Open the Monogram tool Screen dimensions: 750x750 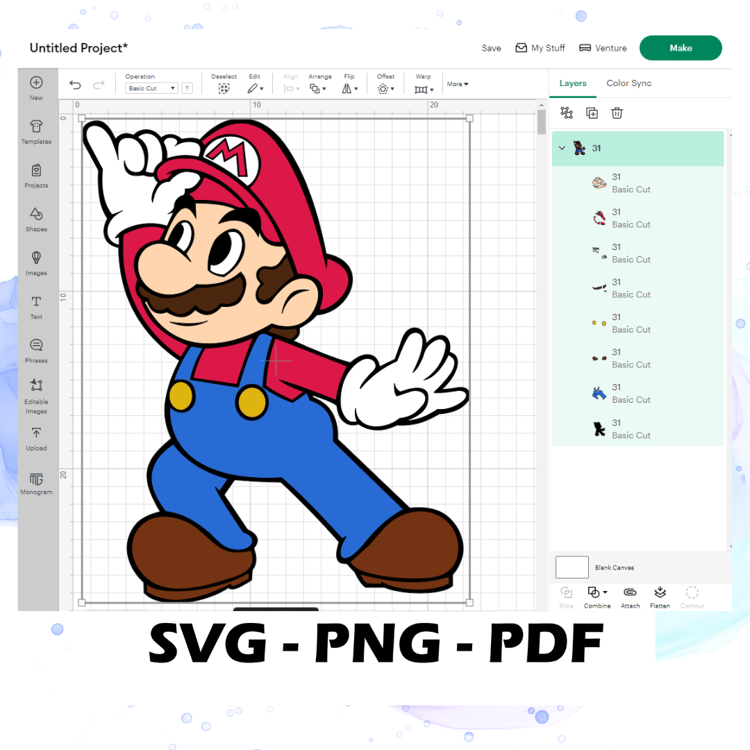[36, 479]
